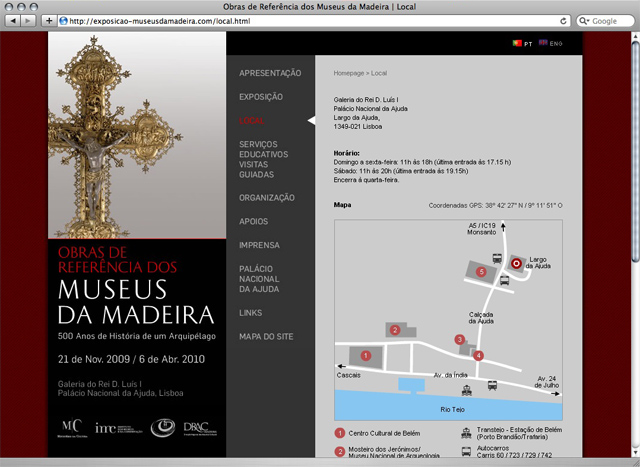The image size is (640, 467).
Task: Click legend number 1 red circle
Action: click(x=340, y=433)
